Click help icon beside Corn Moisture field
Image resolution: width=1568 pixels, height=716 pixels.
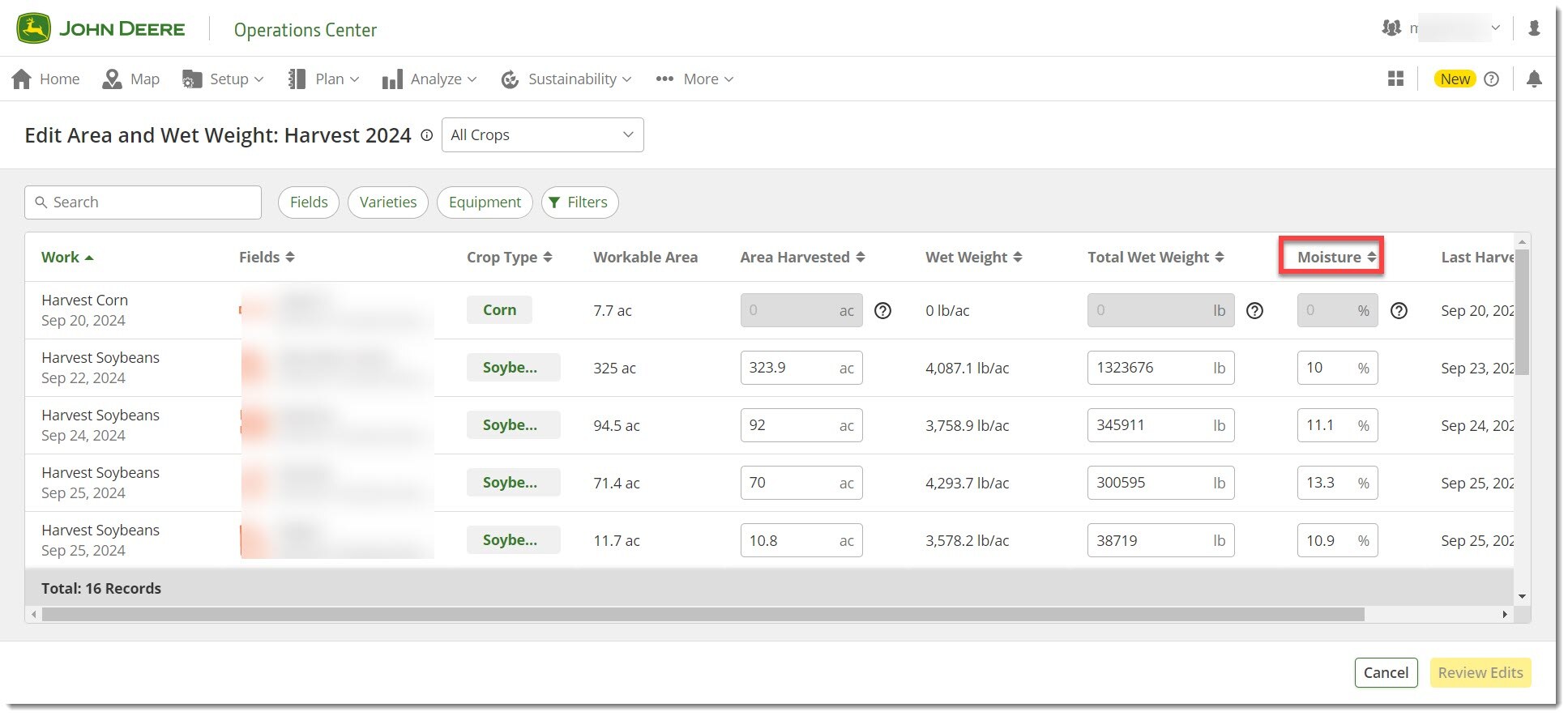(1399, 311)
